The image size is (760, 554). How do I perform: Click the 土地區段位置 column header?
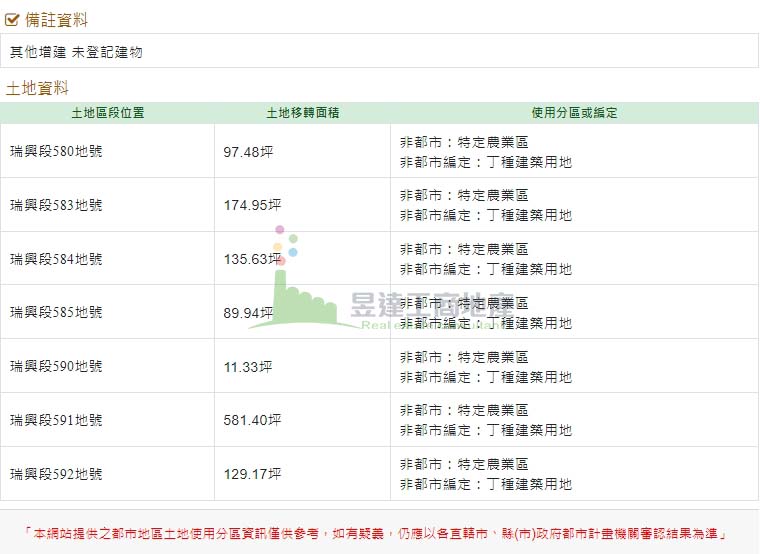108,113
